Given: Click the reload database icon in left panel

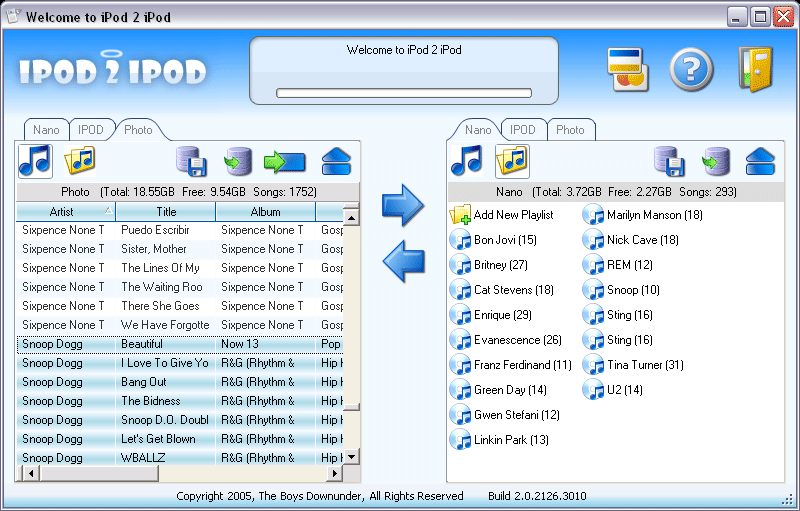Looking at the screenshot, I should (x=238, y=161).
